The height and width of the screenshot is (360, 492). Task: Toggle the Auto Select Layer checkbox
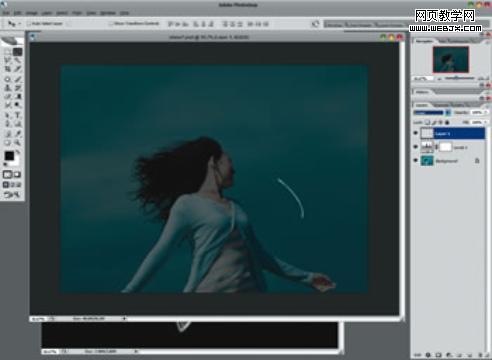click(29, 24)
